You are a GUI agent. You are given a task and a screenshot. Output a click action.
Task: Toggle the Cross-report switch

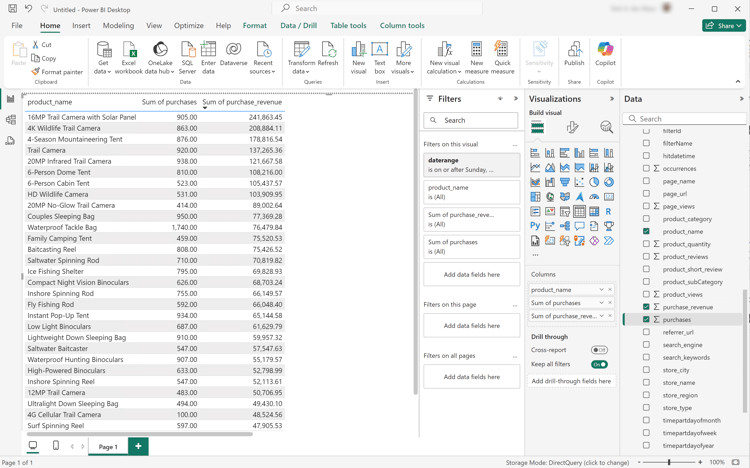pos(599,350)
